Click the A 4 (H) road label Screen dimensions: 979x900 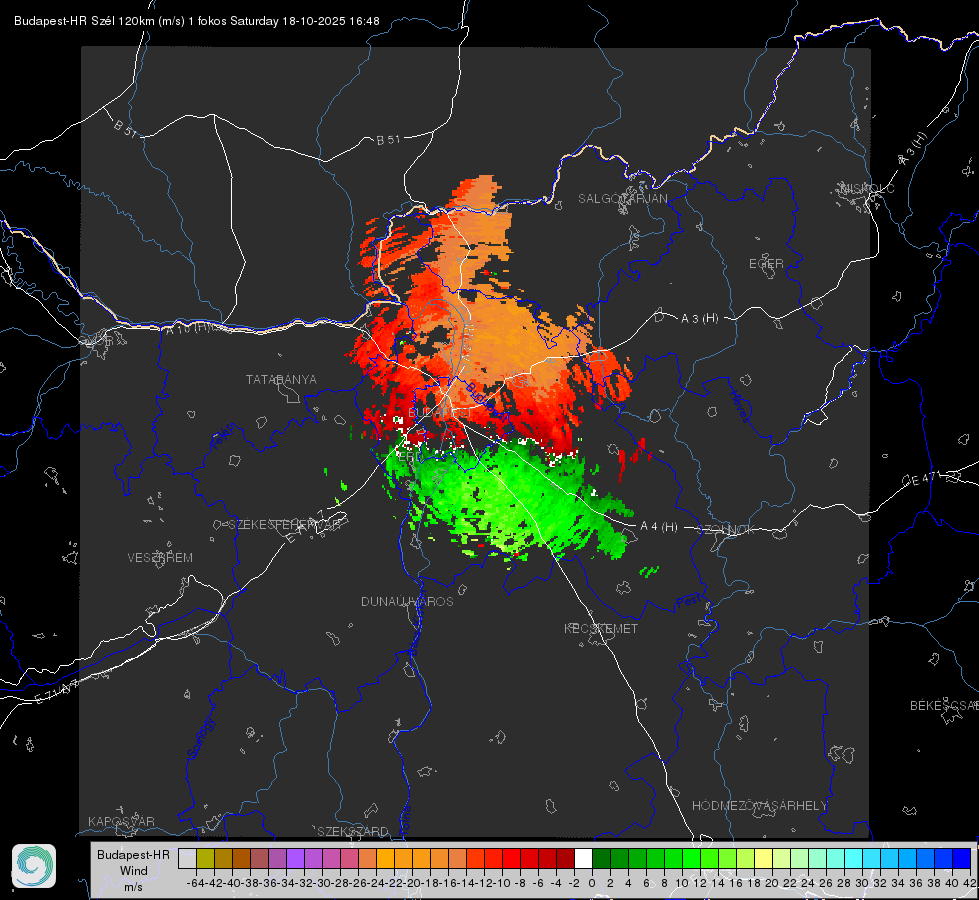pos(658,527)
